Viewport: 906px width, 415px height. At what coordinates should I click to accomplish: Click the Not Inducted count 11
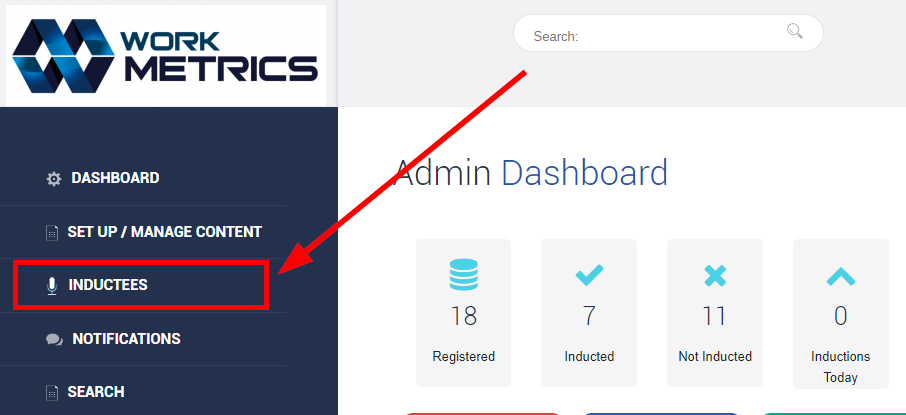[x=714, y=316]
